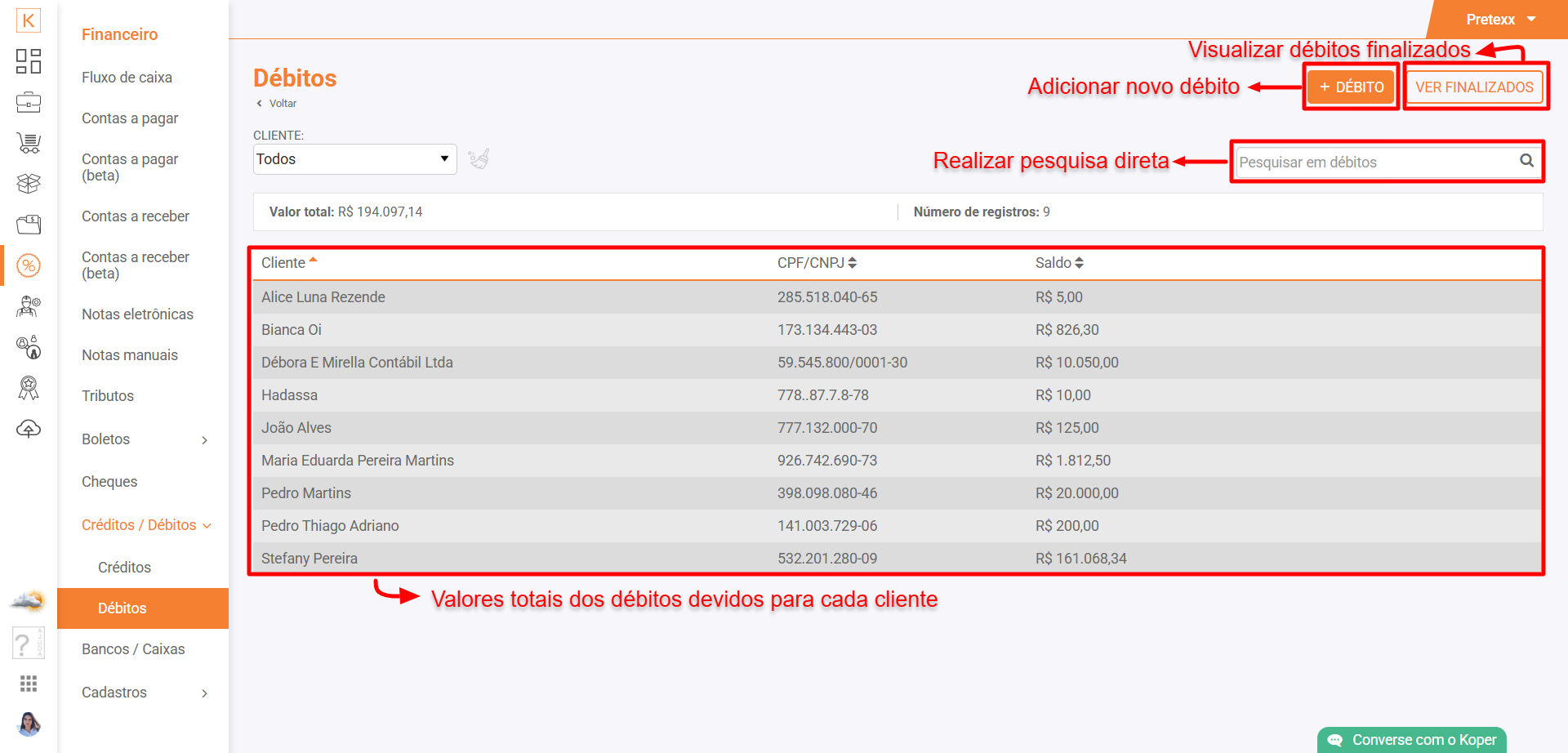The image size is (1568, 753).
Task: Open the apps grid icon at bottom
Action: pyautogui.click(x=29, y=684)
